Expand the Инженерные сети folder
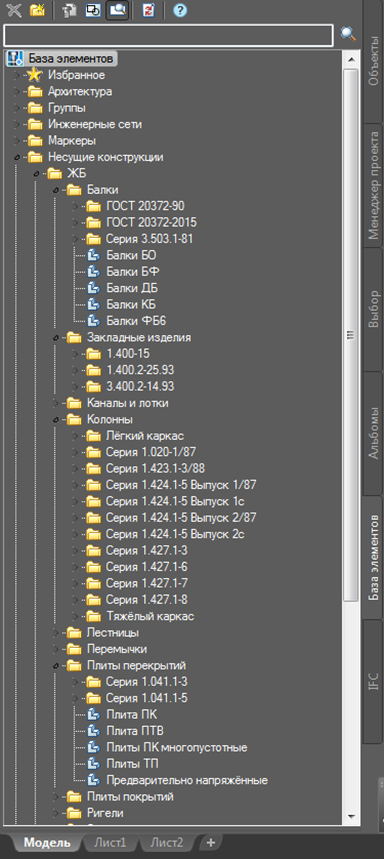Viewport: 384px width, 859px height. tap(17, 124)
